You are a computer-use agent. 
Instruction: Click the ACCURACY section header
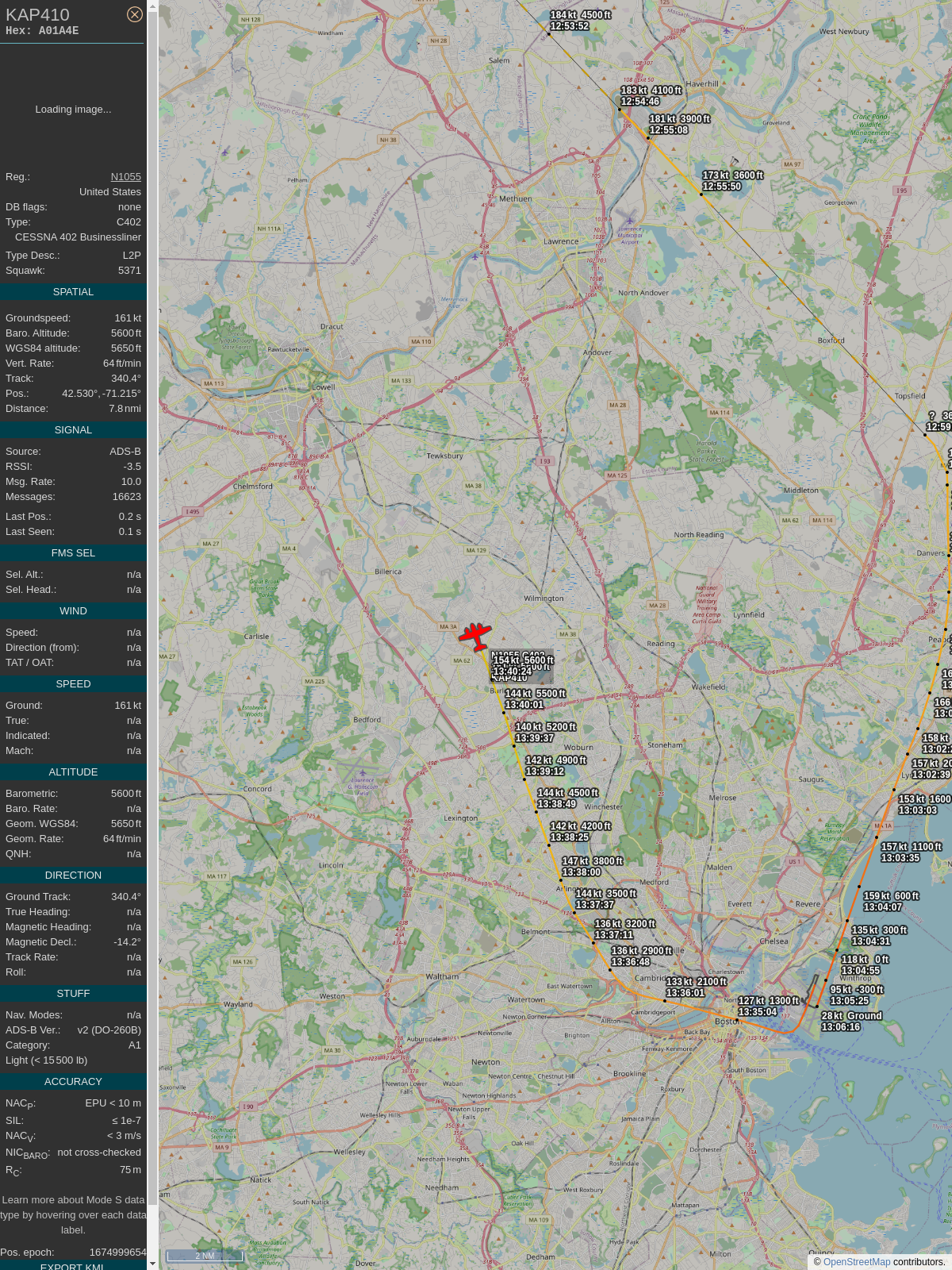(73, 1082)
